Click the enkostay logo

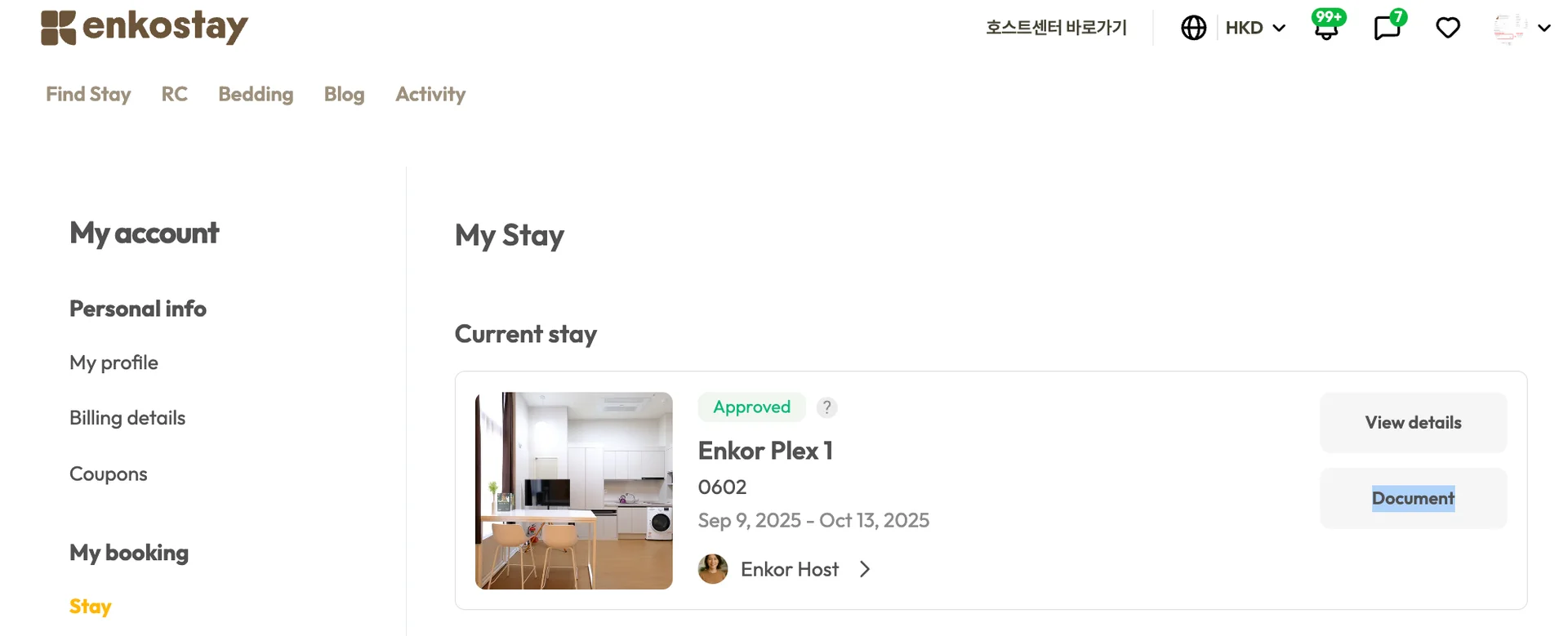(x=144, y=27)
